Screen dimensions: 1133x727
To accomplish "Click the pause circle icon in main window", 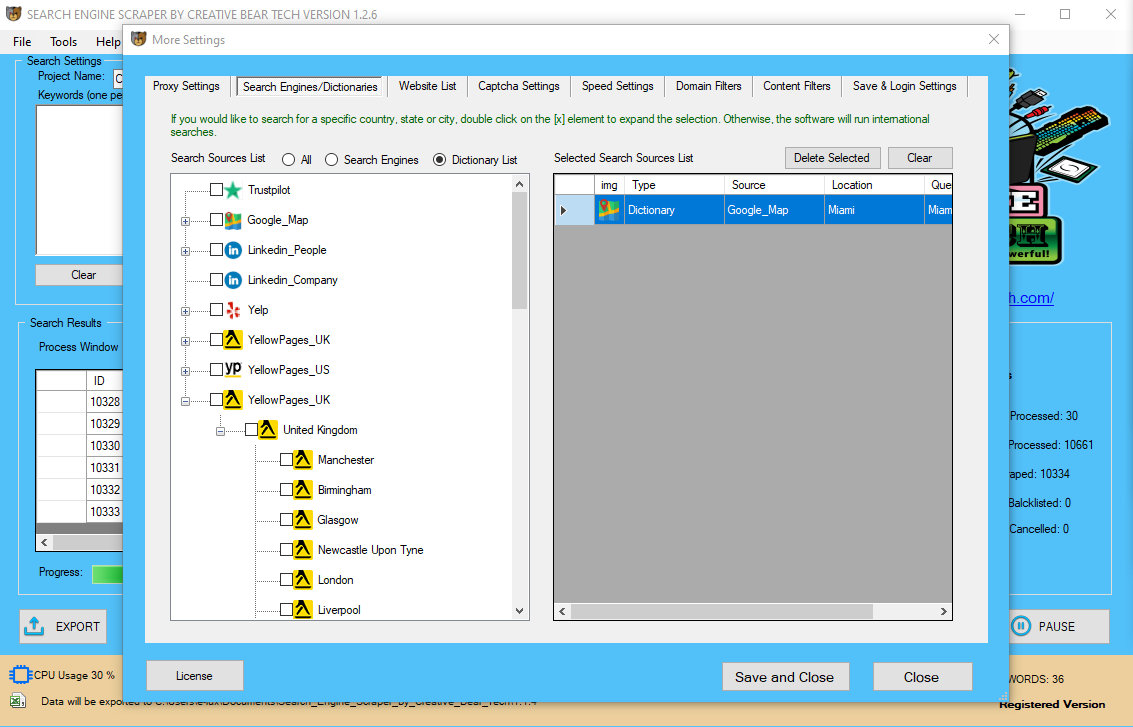I will (1021, 627).
